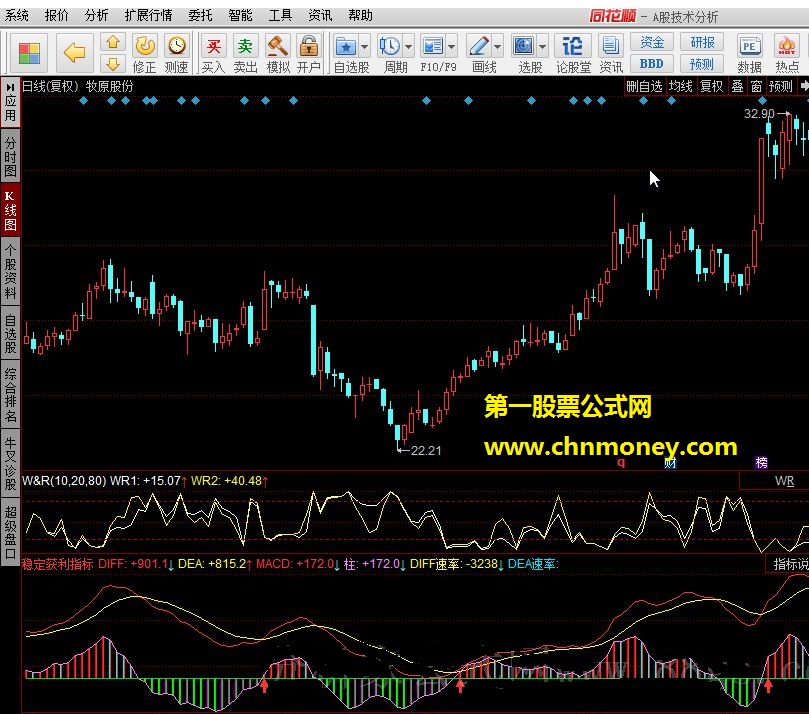Toggle the 复权 chart option
Screen dimensions: 809x714
[x=711, y=86]
